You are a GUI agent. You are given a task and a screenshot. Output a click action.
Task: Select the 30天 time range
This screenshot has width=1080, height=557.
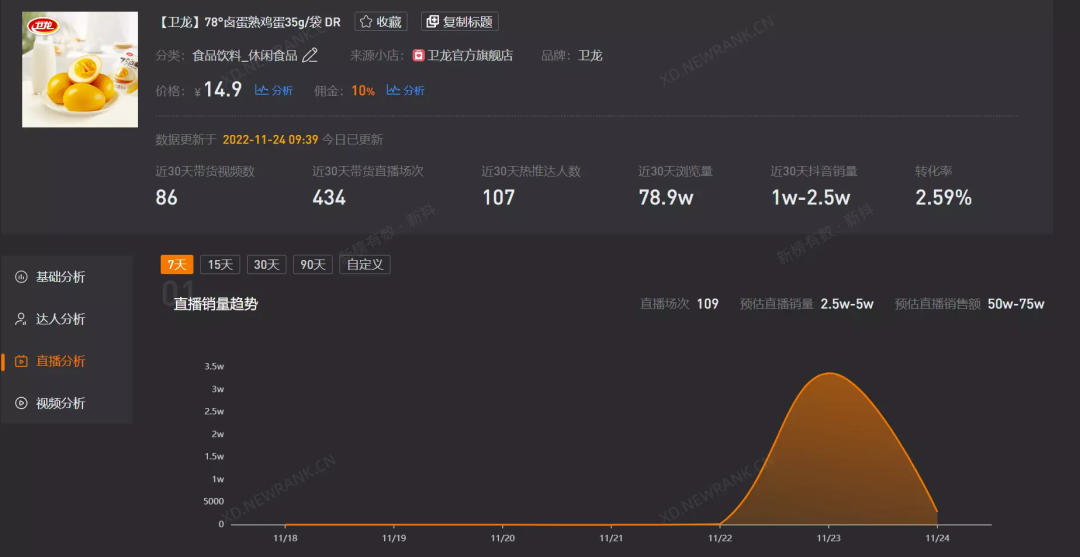(x=267, y=264)
